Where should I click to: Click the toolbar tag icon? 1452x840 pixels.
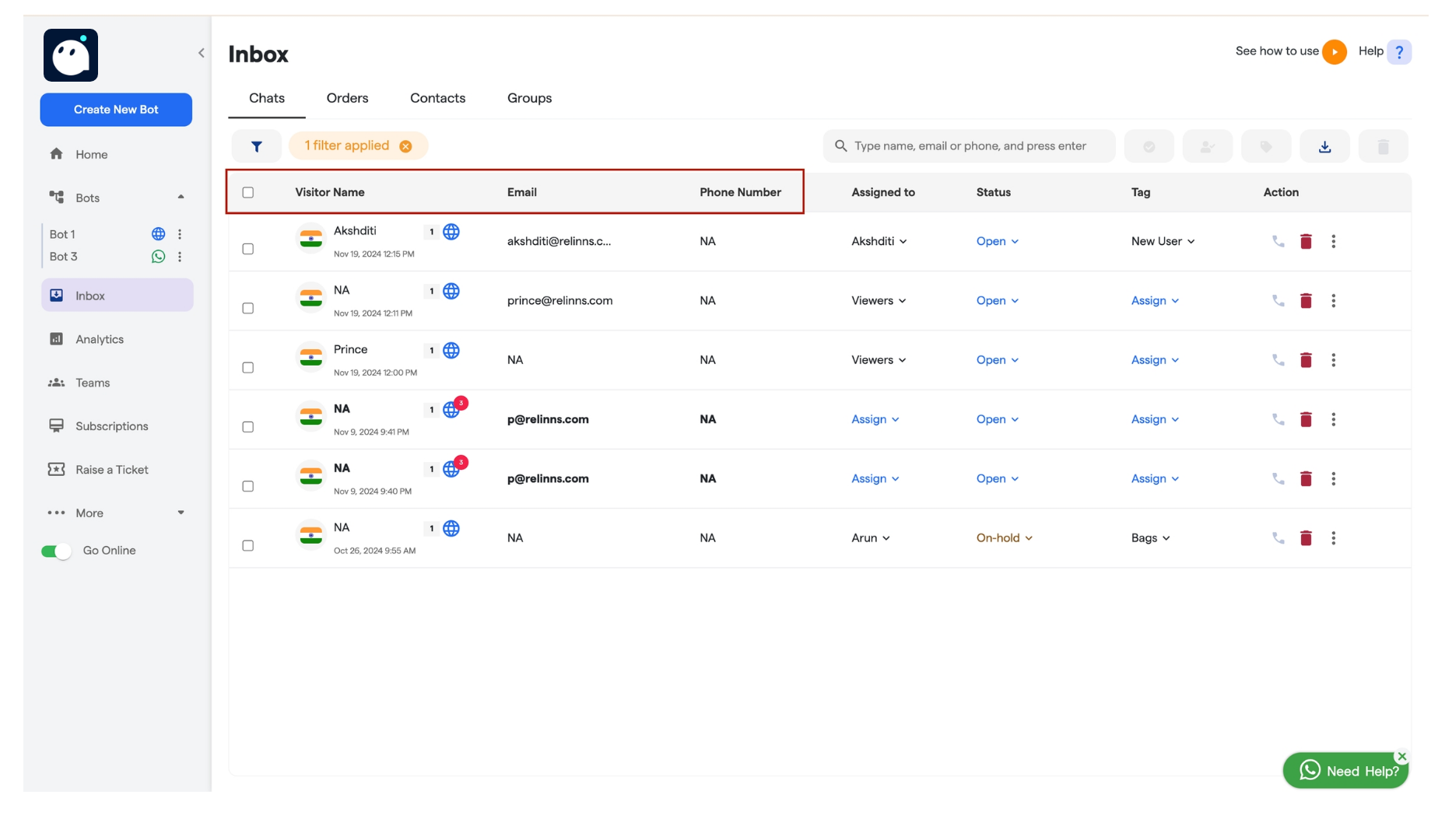click(x=1266, y=146)
